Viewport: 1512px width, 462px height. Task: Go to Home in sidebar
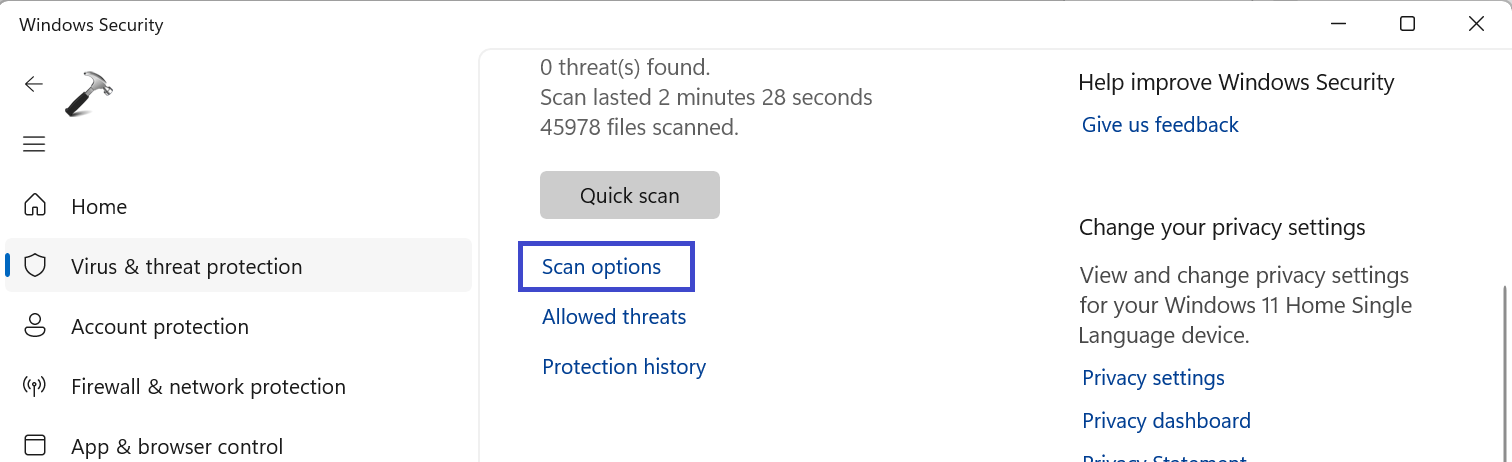[99, 207]
